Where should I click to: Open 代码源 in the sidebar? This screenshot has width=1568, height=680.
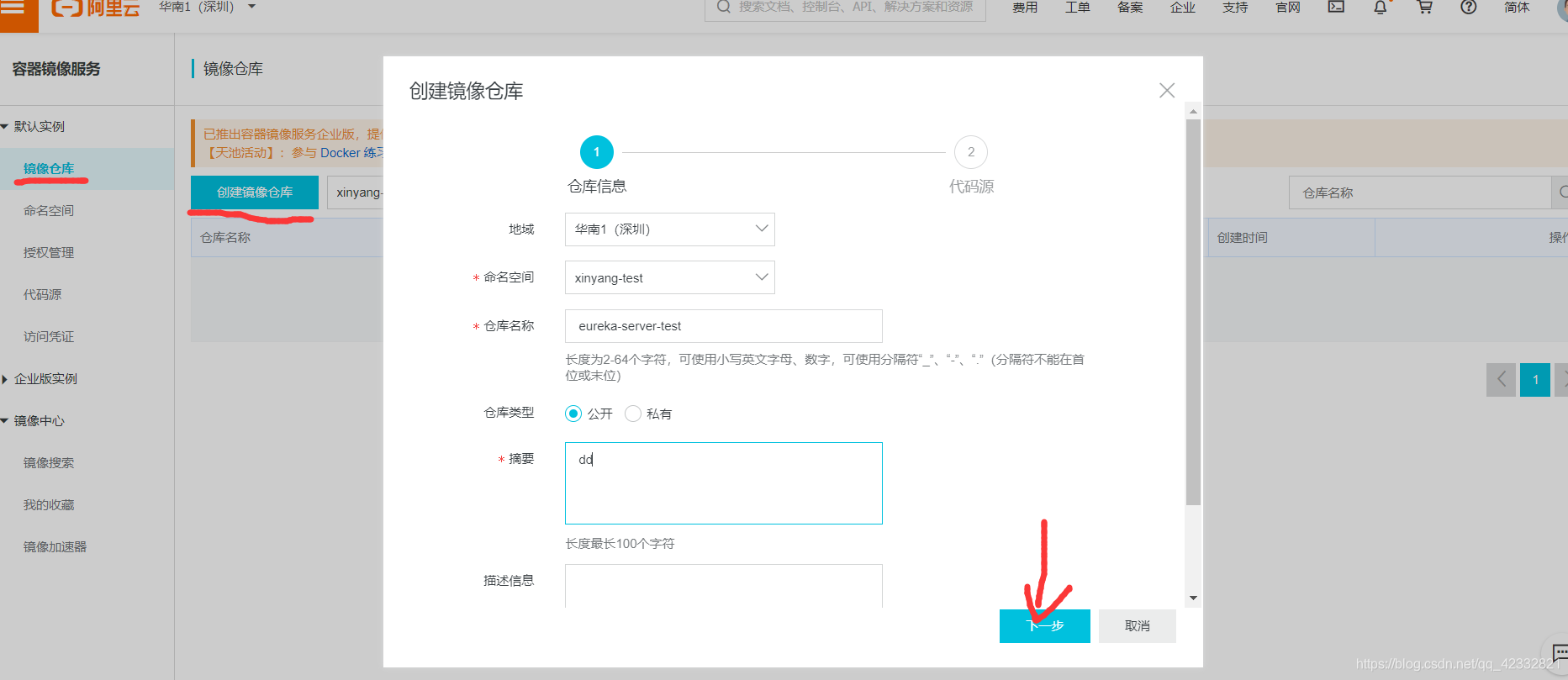pyautogui.click(x=43, y=294)
